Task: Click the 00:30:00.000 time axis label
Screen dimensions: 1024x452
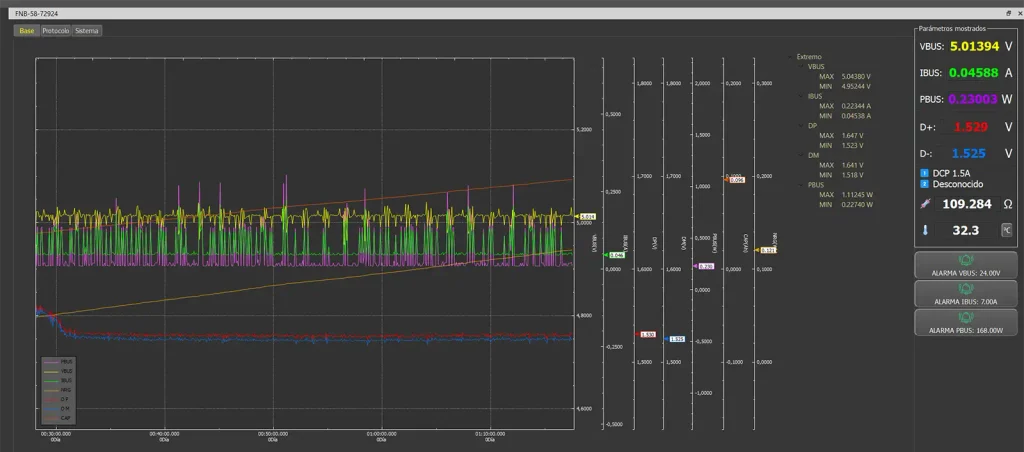Action: pyautogui.click(x=56, y=434)
